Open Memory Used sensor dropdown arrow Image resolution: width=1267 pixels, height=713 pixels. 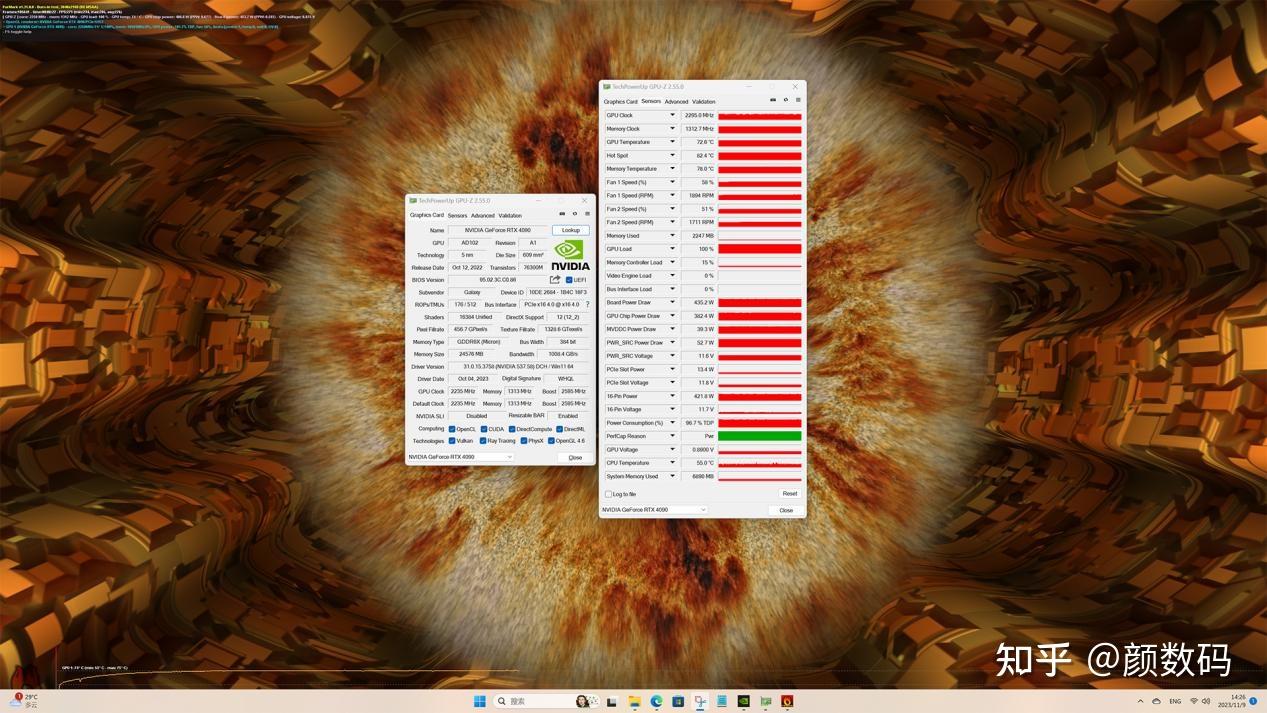click(672, 236)
